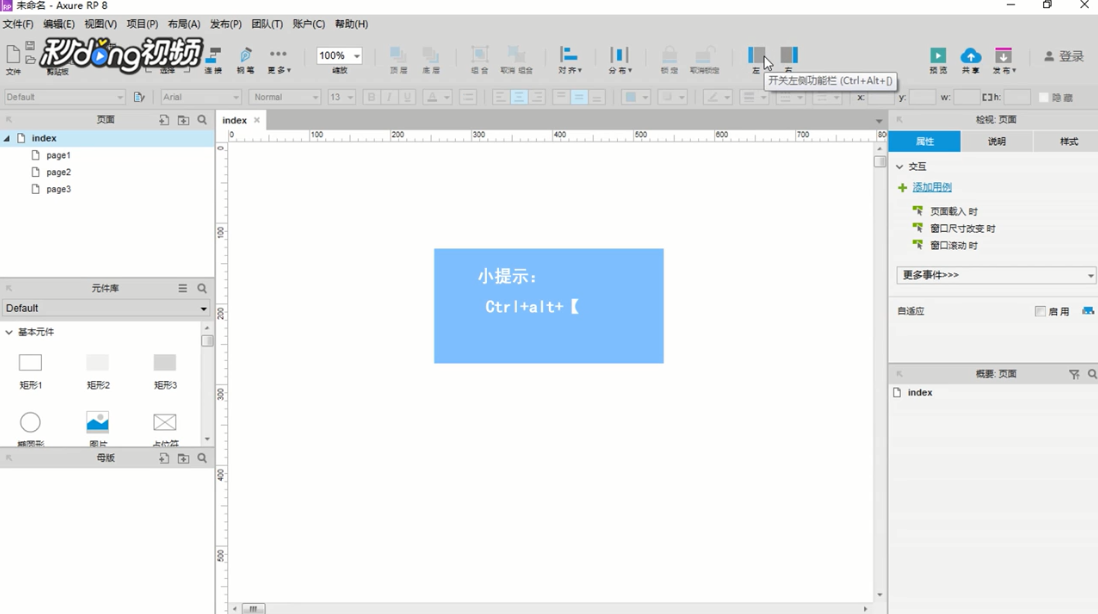Add a new folder in Pages panel
This screenshot has width=1098, height=614.
[x=183, y=120]
